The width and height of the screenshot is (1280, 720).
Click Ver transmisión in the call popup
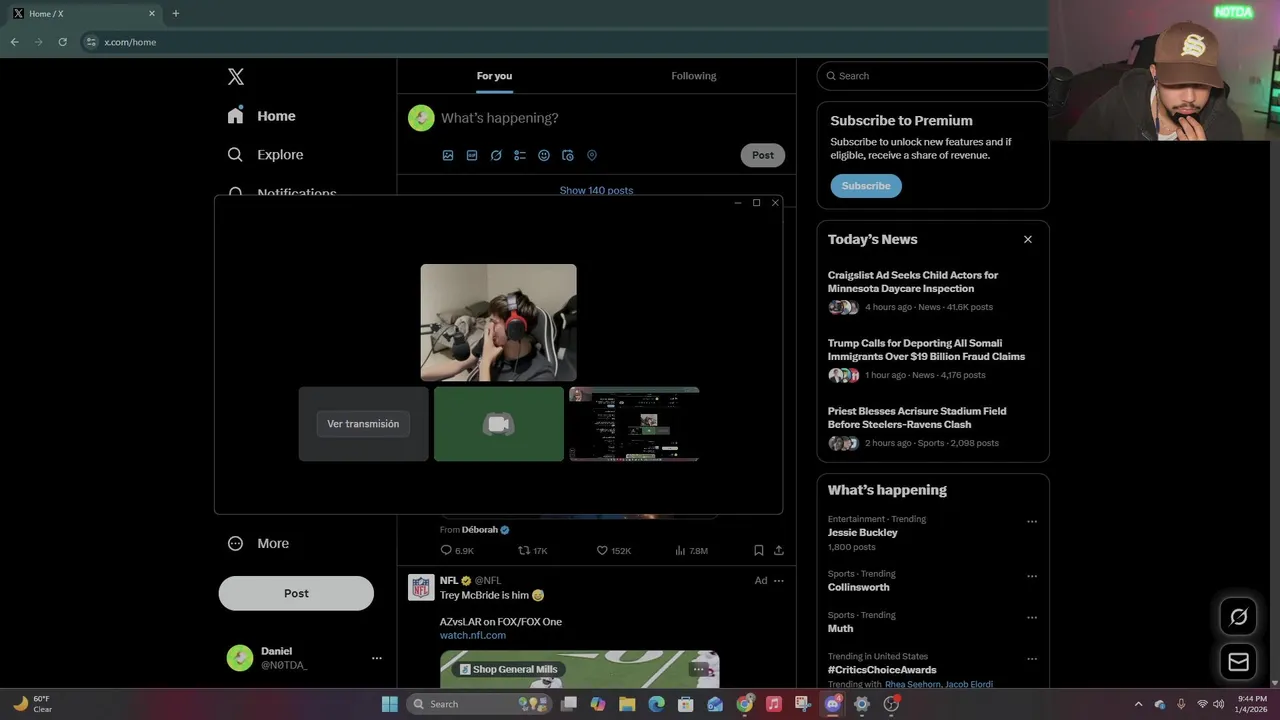tap(363, 424)
